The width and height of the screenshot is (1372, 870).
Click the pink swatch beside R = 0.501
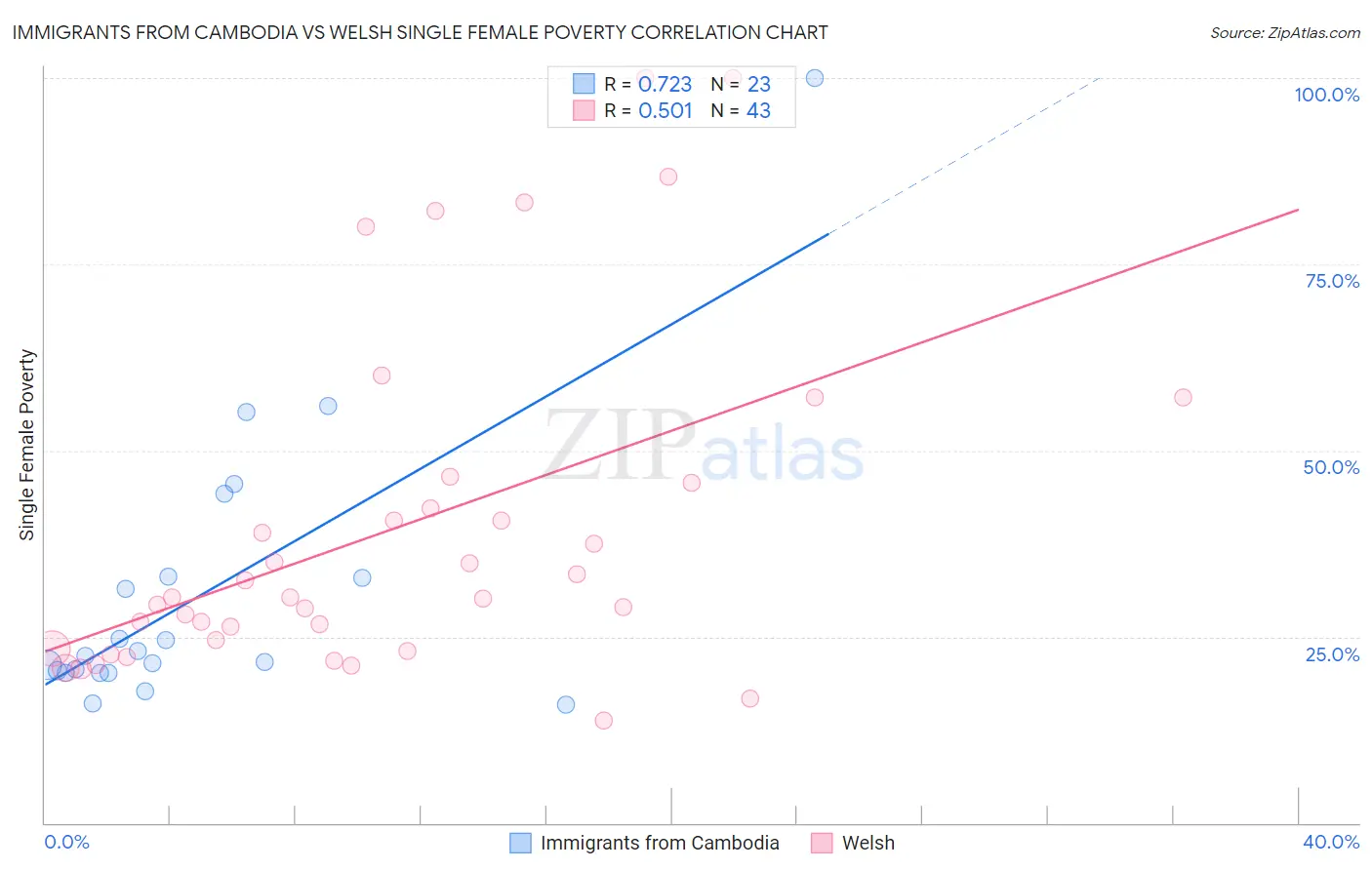(584, 110)
